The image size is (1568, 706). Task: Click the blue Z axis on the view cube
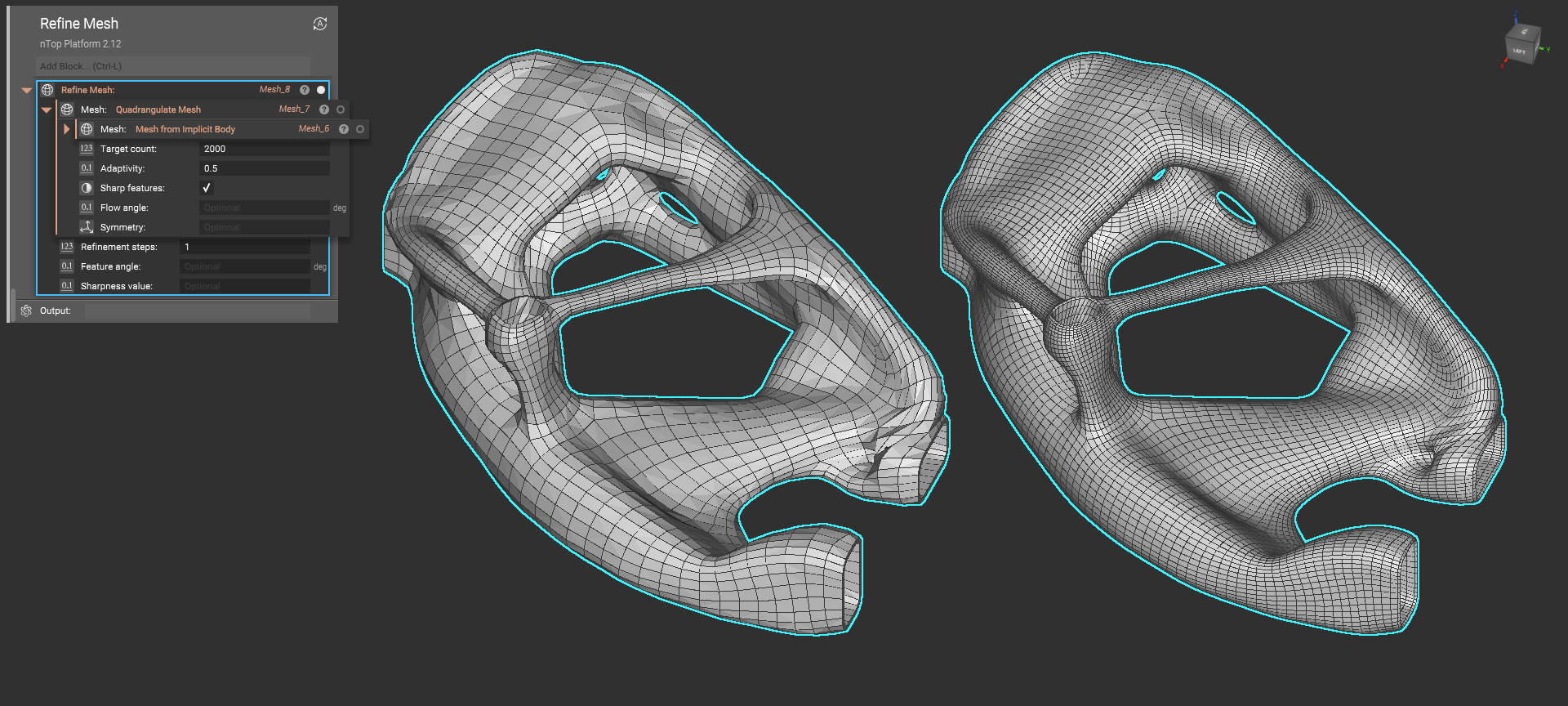[x=1516, y=18]
